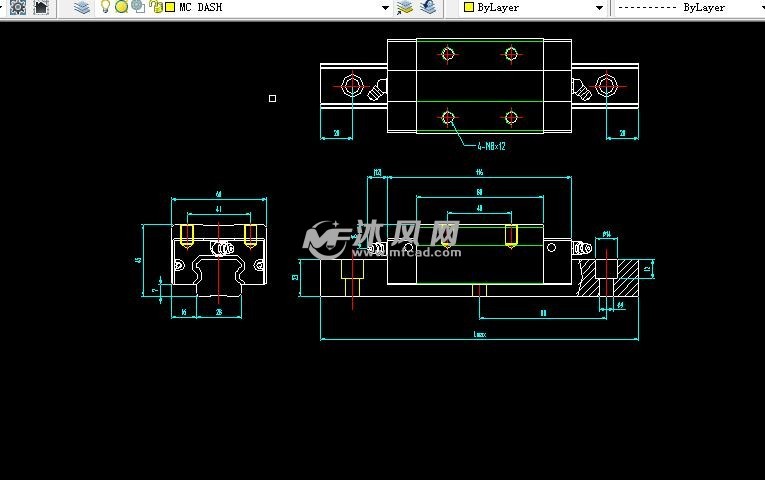This screenshot has width=765, height=480.
Task: Click the house-shaped toolbar icon
Action: point(41,7)
